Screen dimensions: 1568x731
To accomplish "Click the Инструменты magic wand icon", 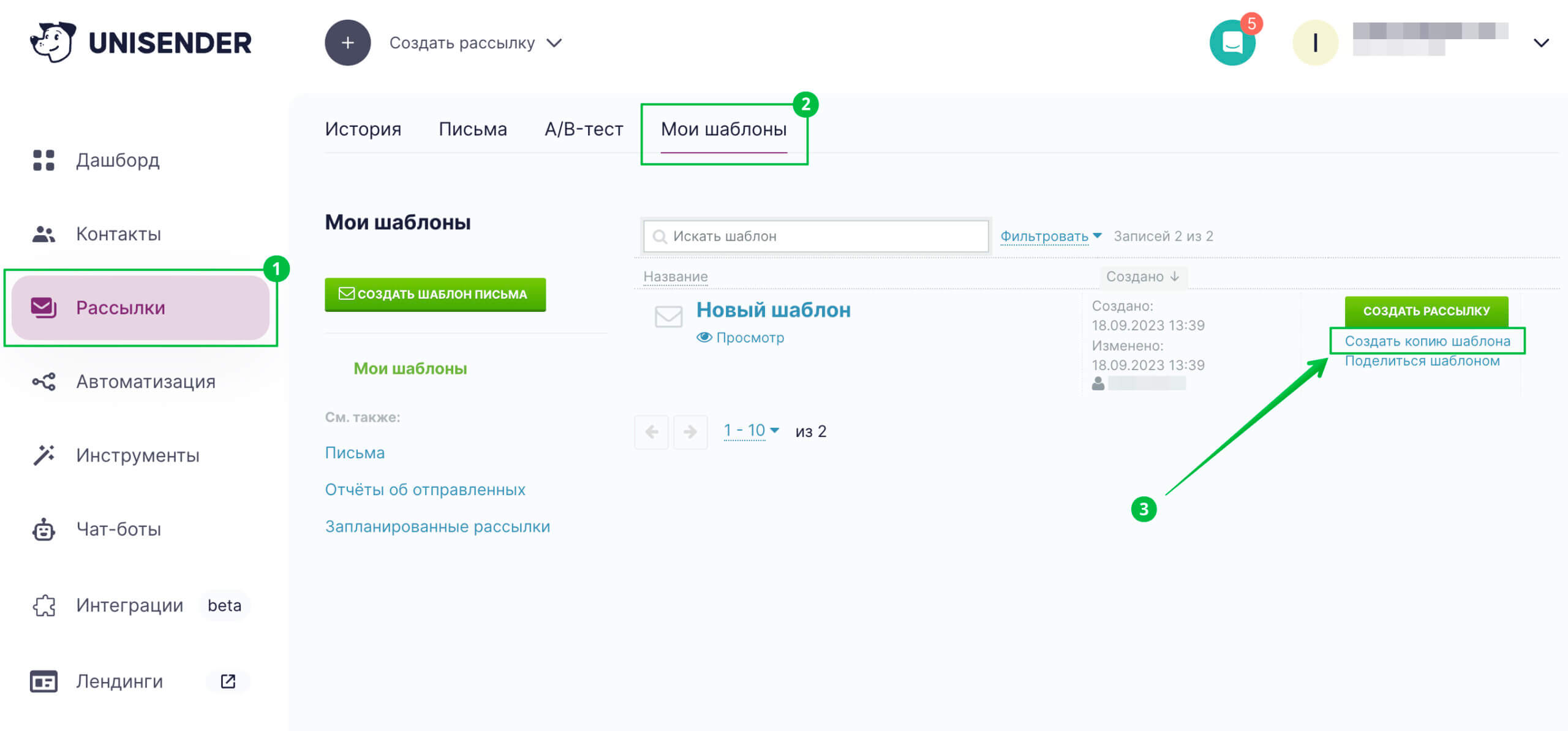I will click(43, 455).
